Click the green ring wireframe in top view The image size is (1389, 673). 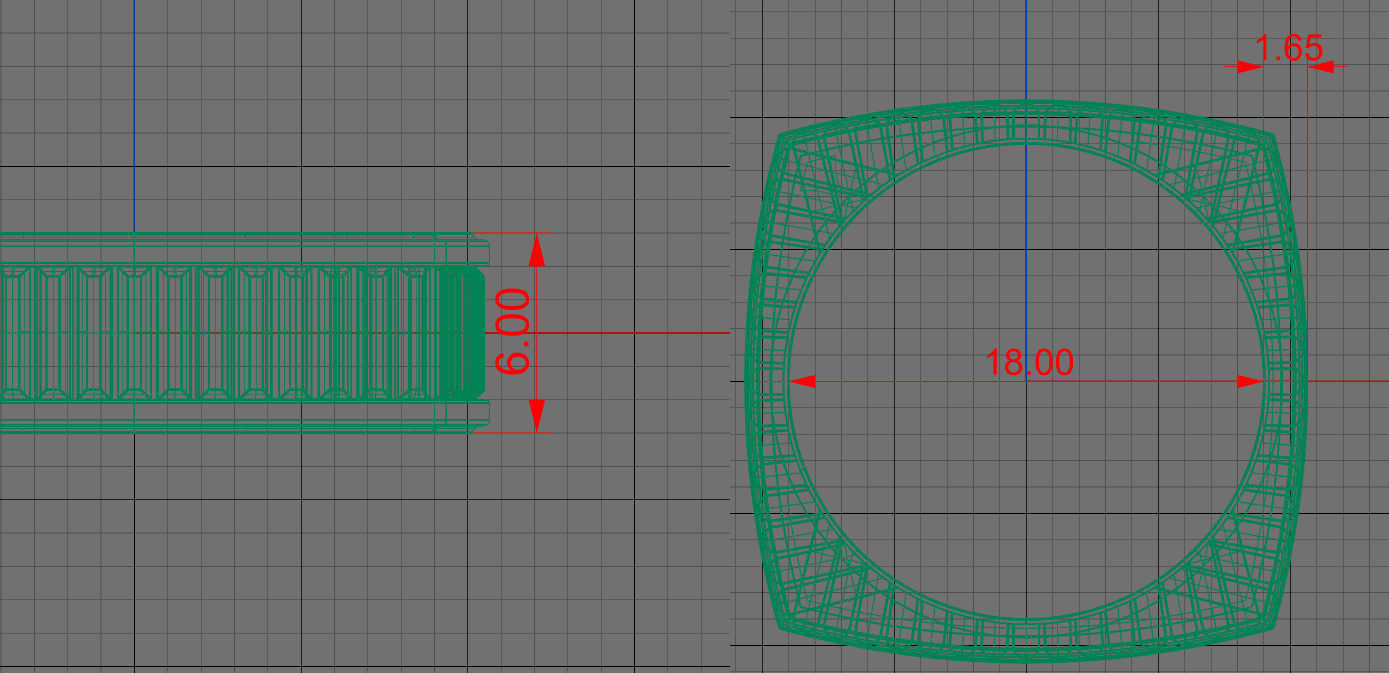click(x=1026, y=381)
